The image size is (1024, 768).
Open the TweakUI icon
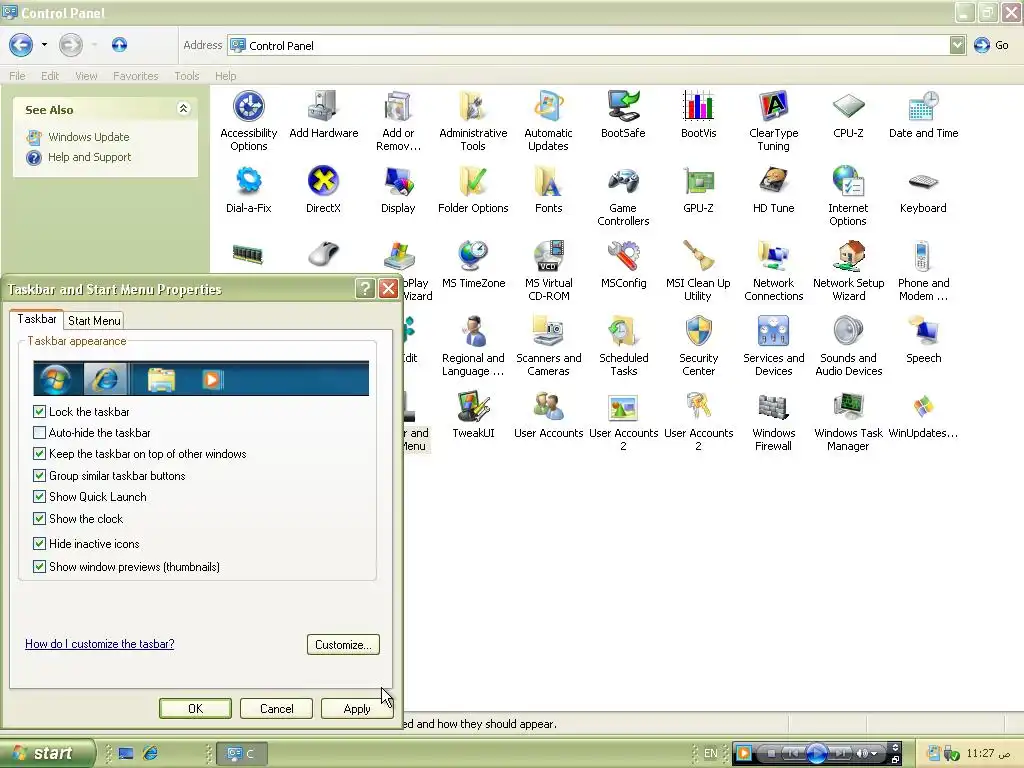point(473,415)
